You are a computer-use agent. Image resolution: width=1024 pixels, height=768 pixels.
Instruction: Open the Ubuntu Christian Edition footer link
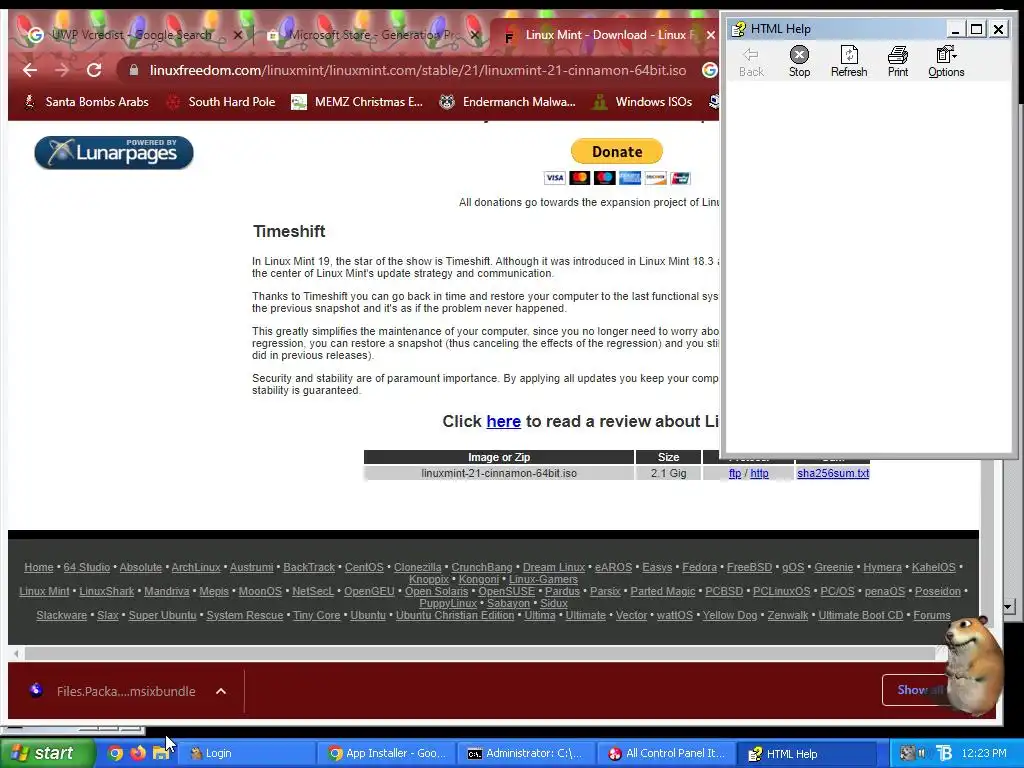coord(455,616)
